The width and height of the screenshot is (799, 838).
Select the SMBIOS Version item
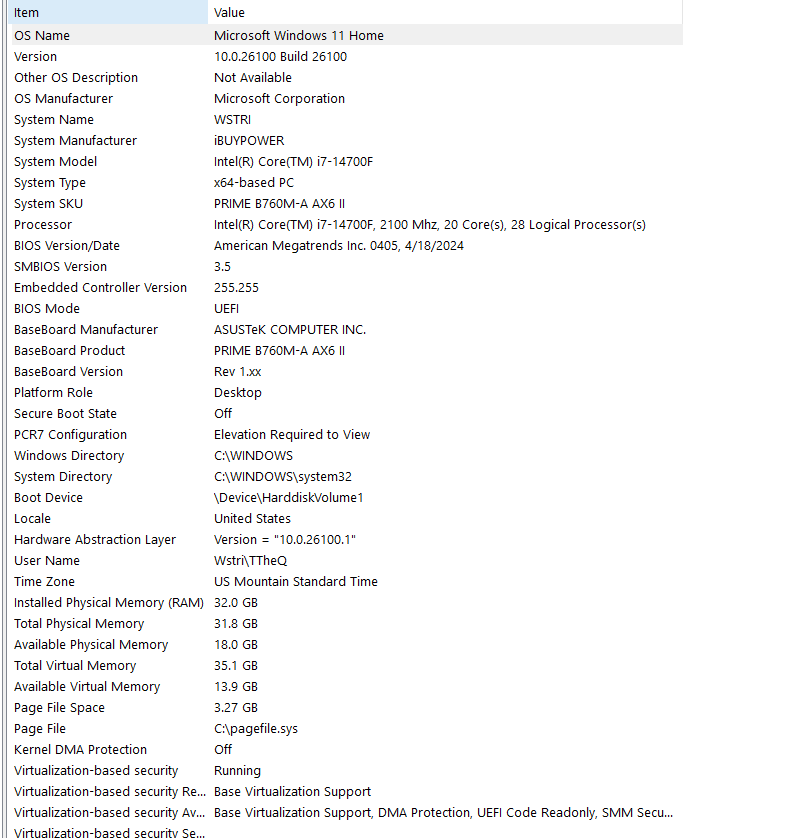[60, 267]
